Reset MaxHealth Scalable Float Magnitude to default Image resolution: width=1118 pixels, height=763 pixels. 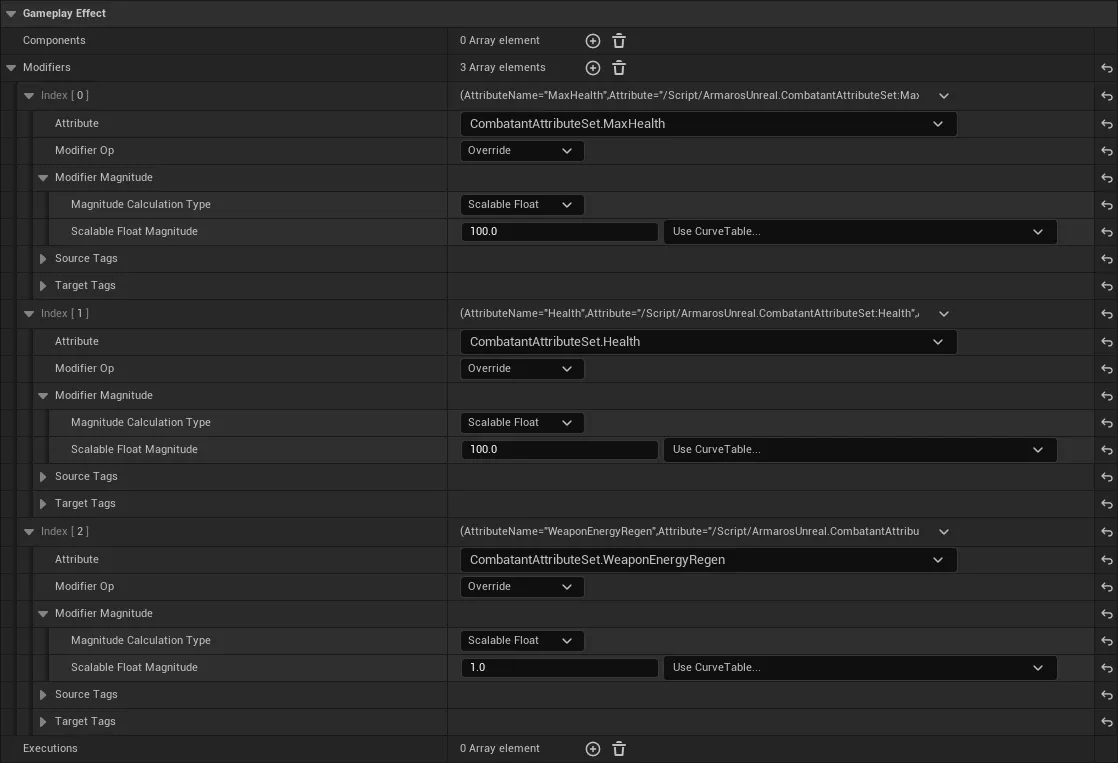pos(1108,231)
